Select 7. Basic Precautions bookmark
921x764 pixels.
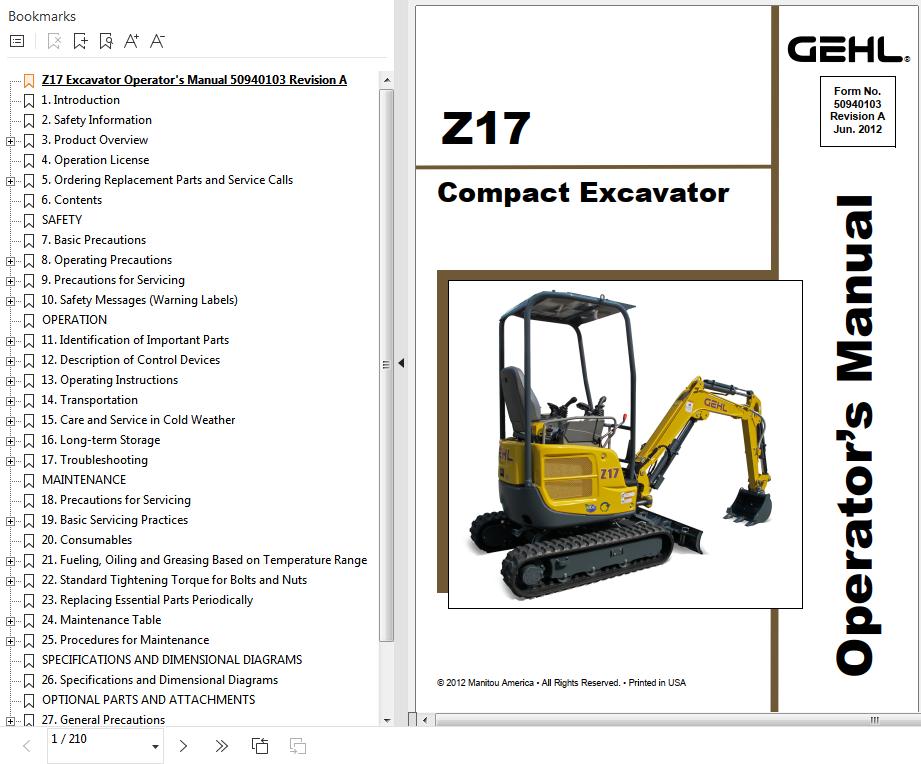(x=93, y=240)
